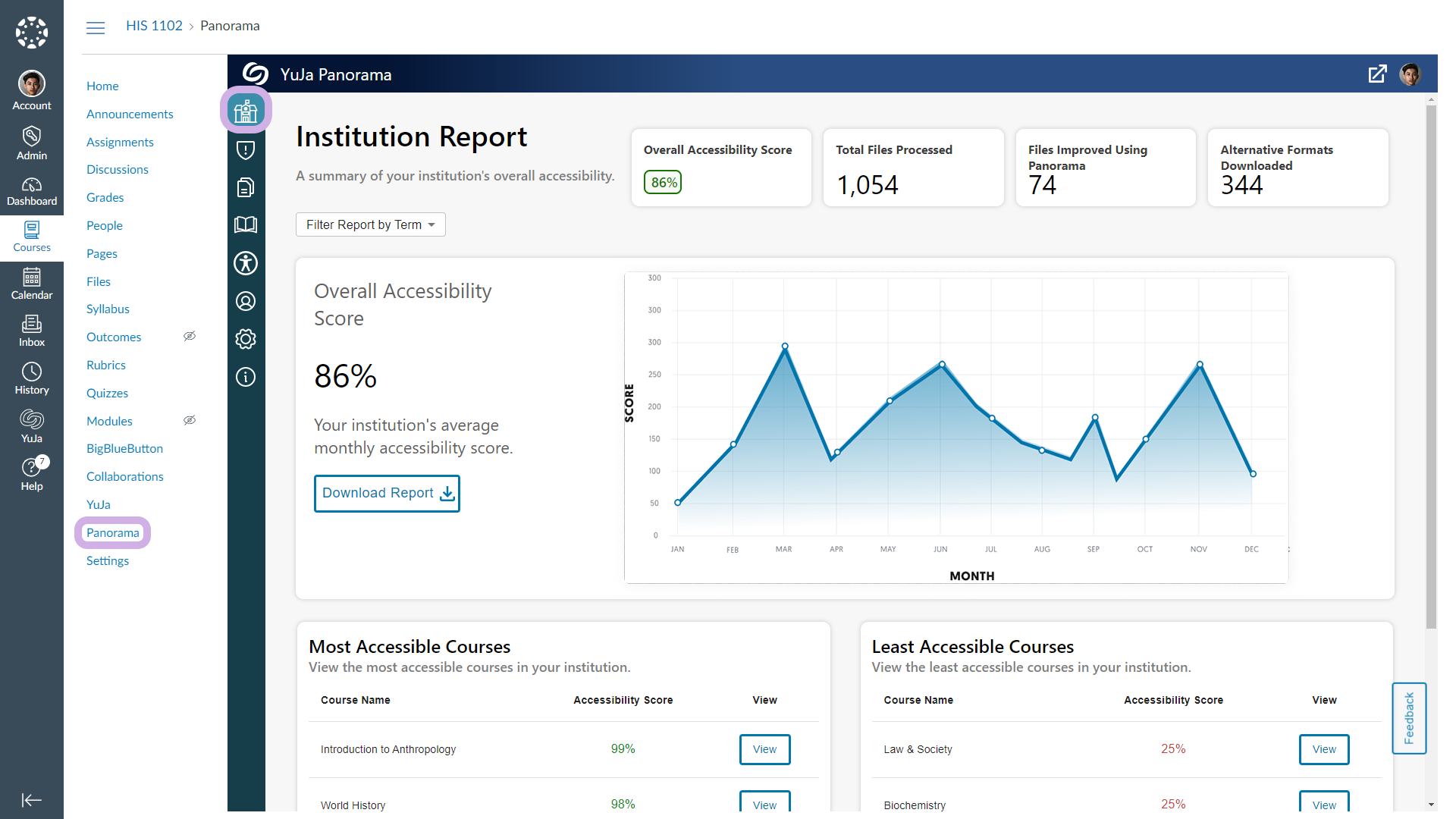The height and width of the screenshot is (819, 1456).
Task: Toggle Modules visibility eye icon
Action: click(190, 420)
